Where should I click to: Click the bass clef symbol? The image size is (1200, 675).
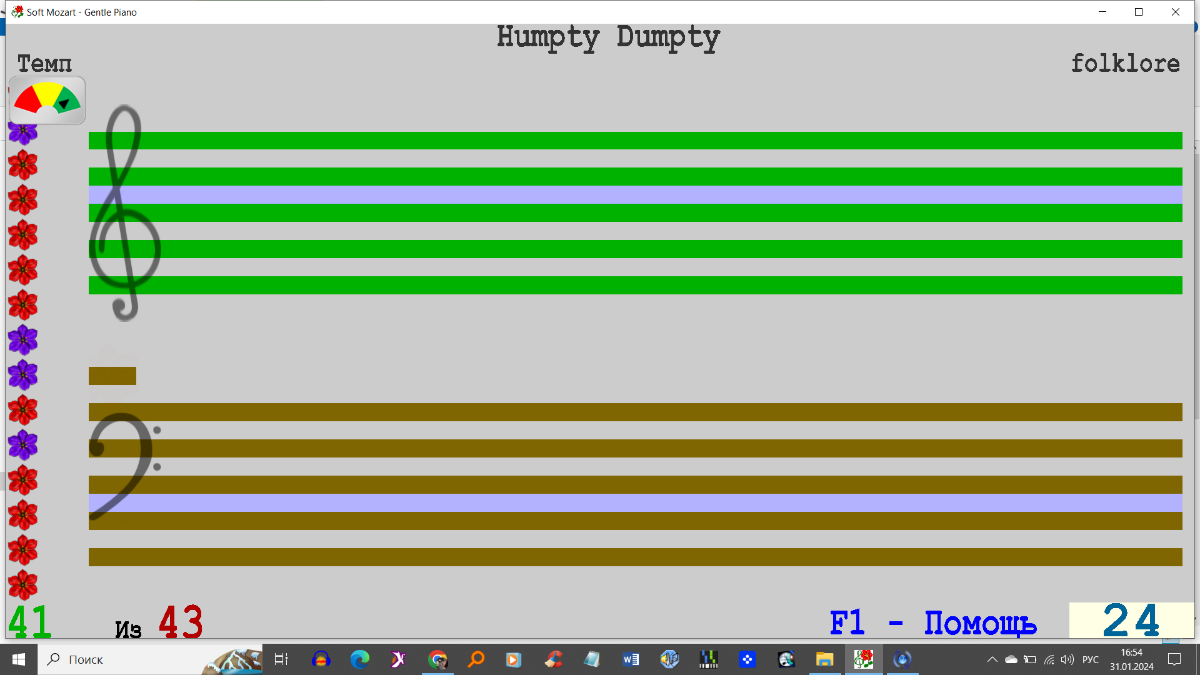click(125, 466)
